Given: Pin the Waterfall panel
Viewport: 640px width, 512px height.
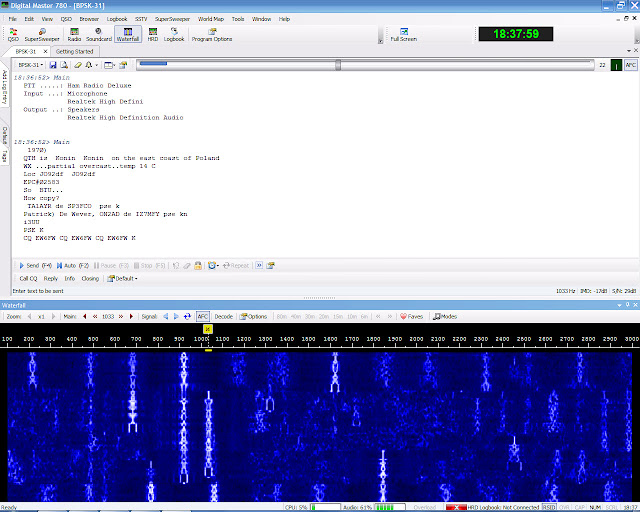Looking at the screenshot, I should pos(627,305).
